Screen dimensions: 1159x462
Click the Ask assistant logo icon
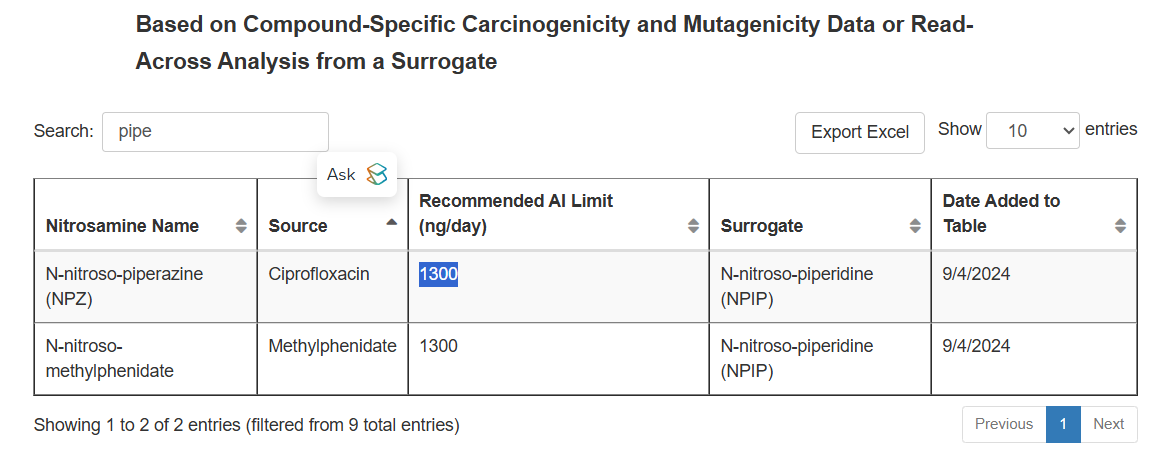377,174
